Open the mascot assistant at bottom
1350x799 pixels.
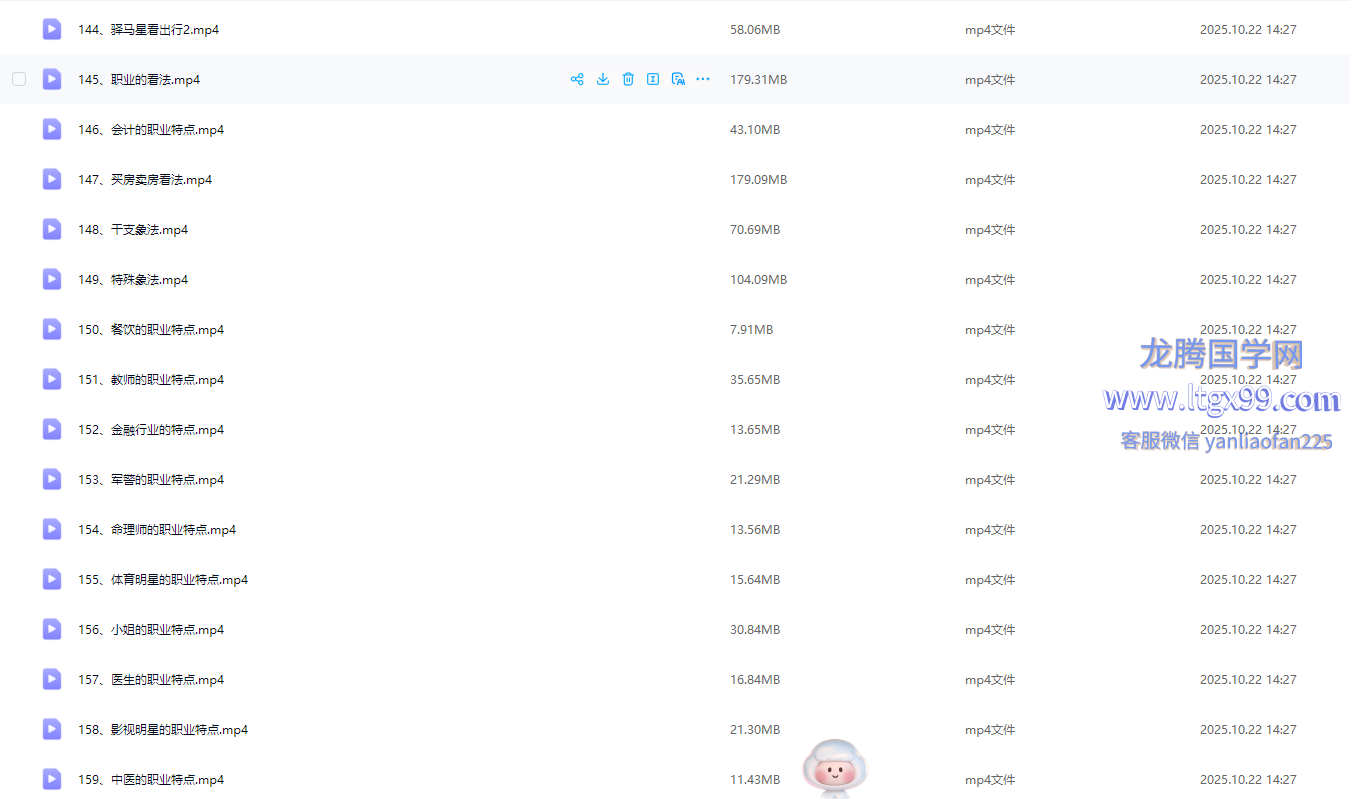pyautogui.click(x=834, y=768)
